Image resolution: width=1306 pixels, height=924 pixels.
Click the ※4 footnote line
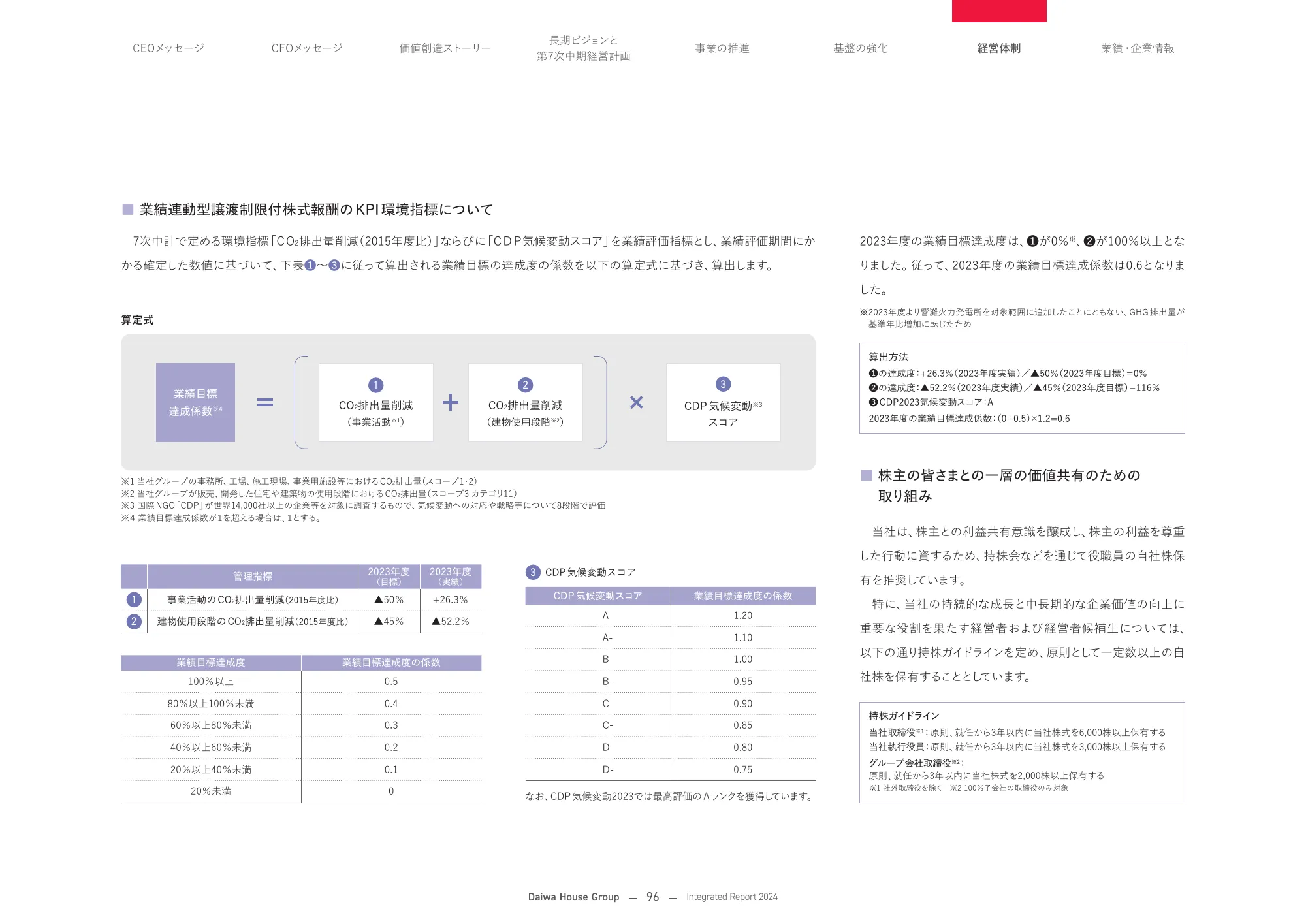click(x=221, y=518)
